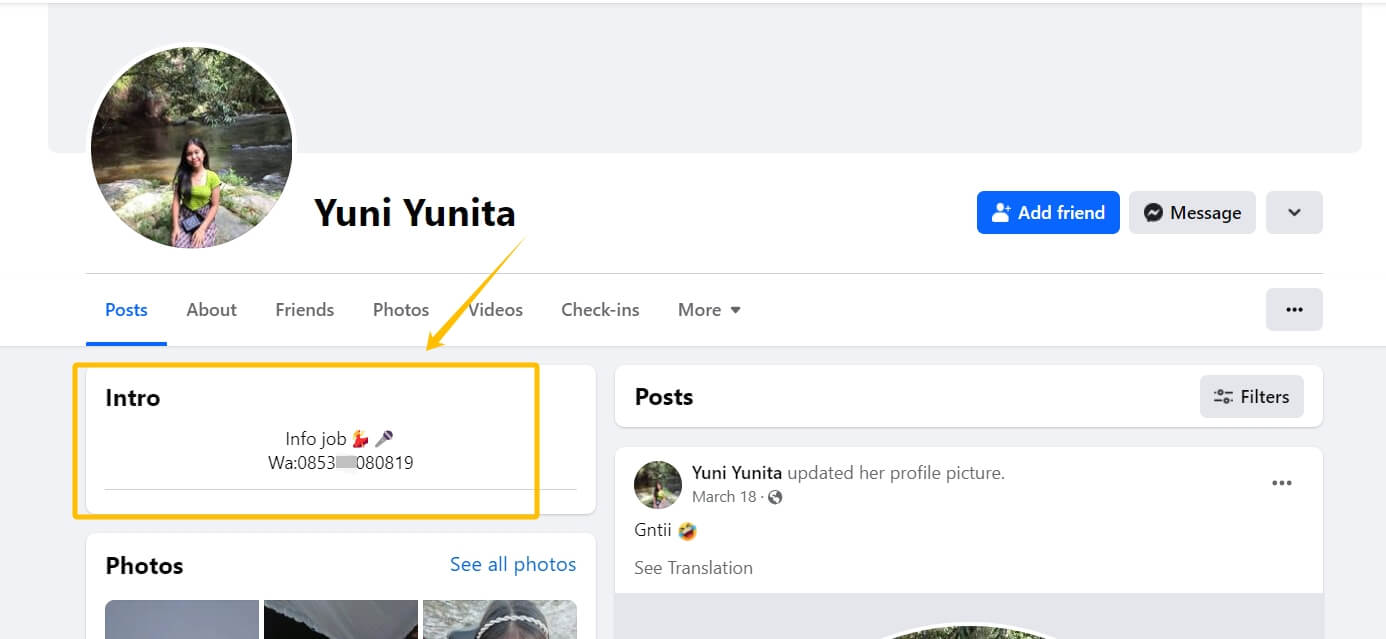
Task: Open the More tab dropdown
Action: (709, 310)
